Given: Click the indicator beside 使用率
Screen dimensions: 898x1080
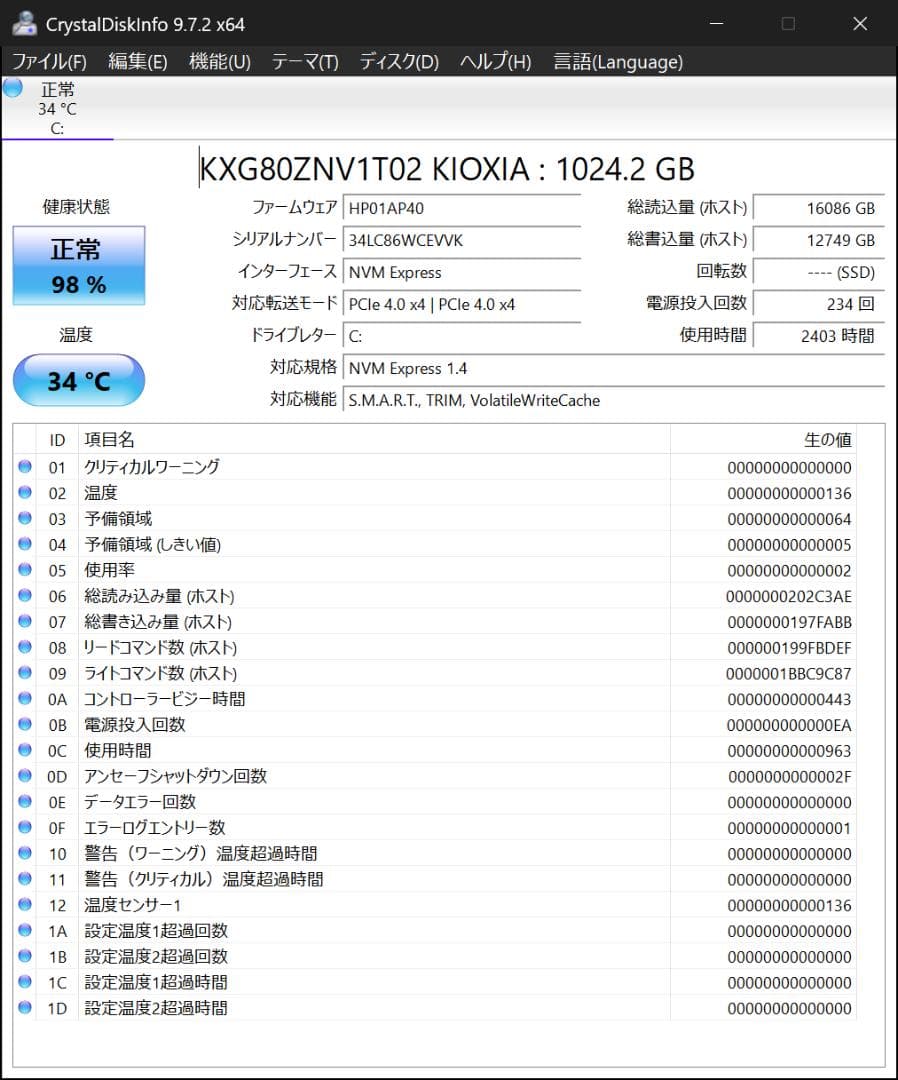Looking at the screenshot, I should click(x=25, y=570).
